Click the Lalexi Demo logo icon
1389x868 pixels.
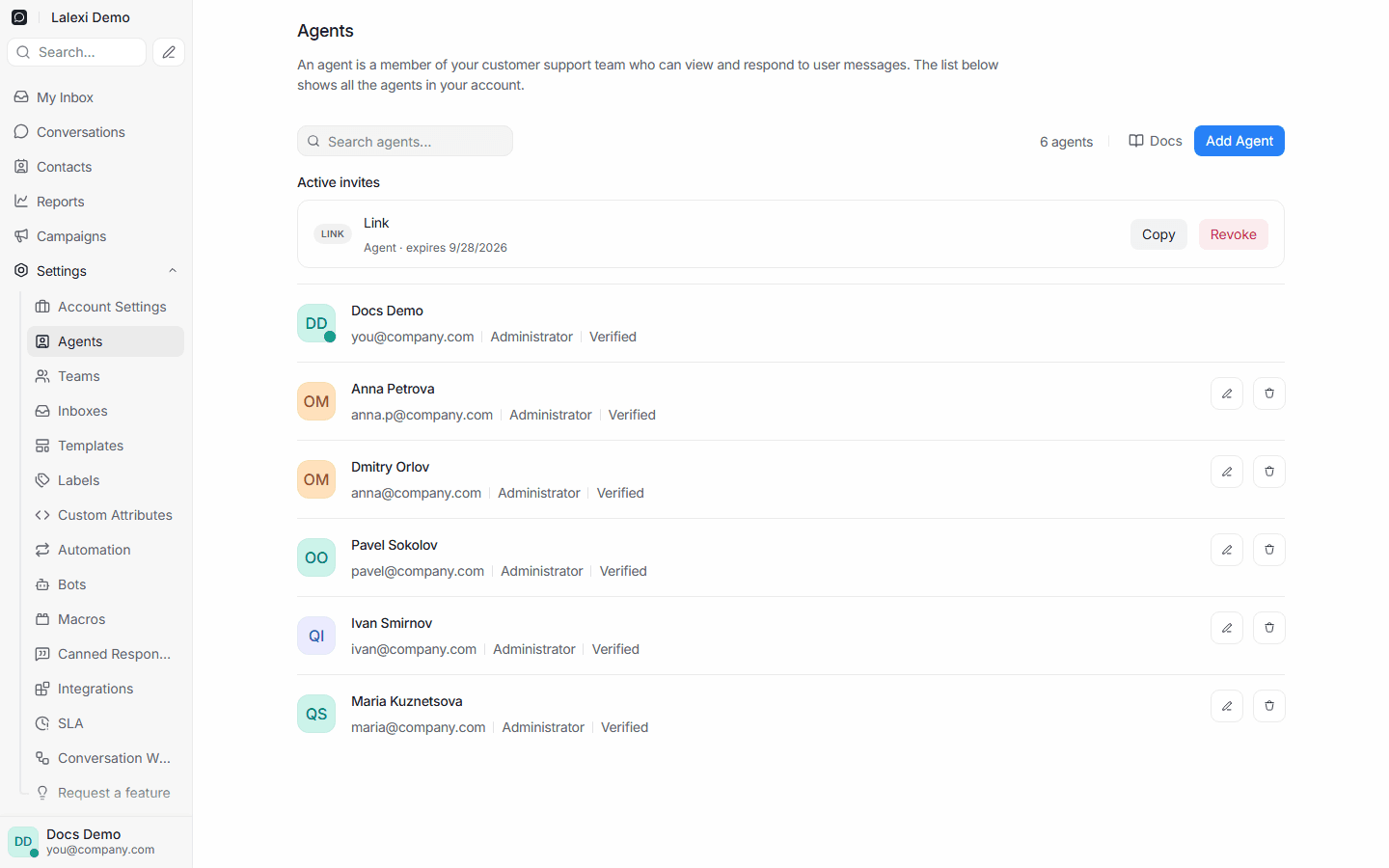tap(19, 17)
